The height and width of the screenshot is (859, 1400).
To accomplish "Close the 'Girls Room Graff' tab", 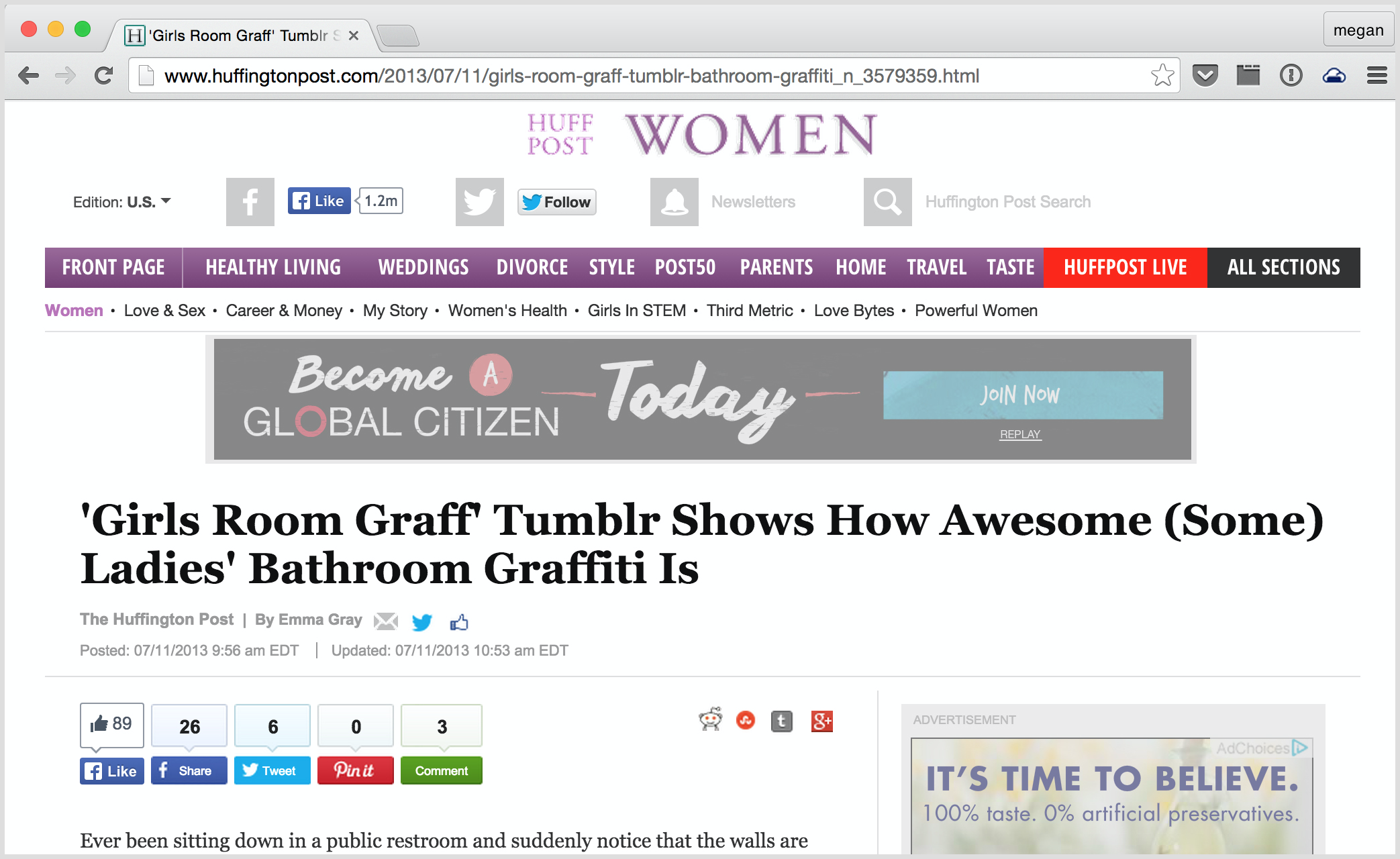I will tap(354, 36).
